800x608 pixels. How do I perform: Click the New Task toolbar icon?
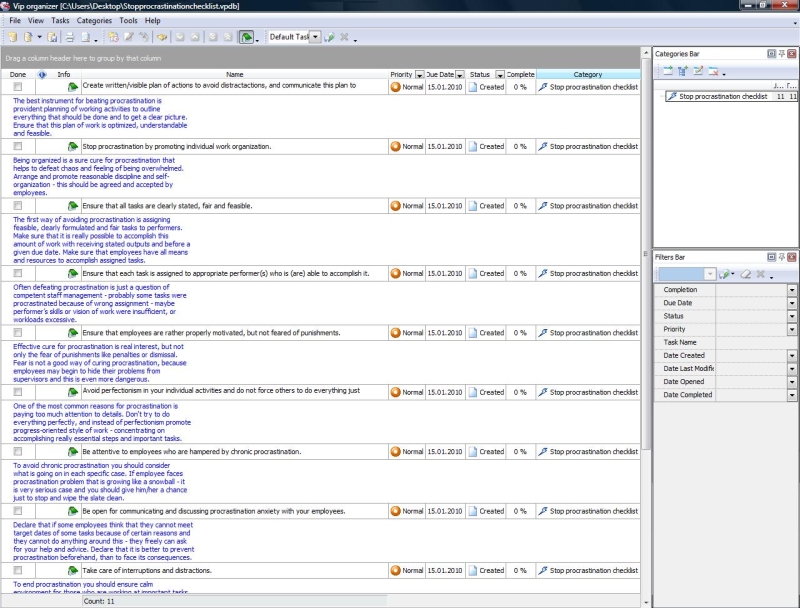113,37
